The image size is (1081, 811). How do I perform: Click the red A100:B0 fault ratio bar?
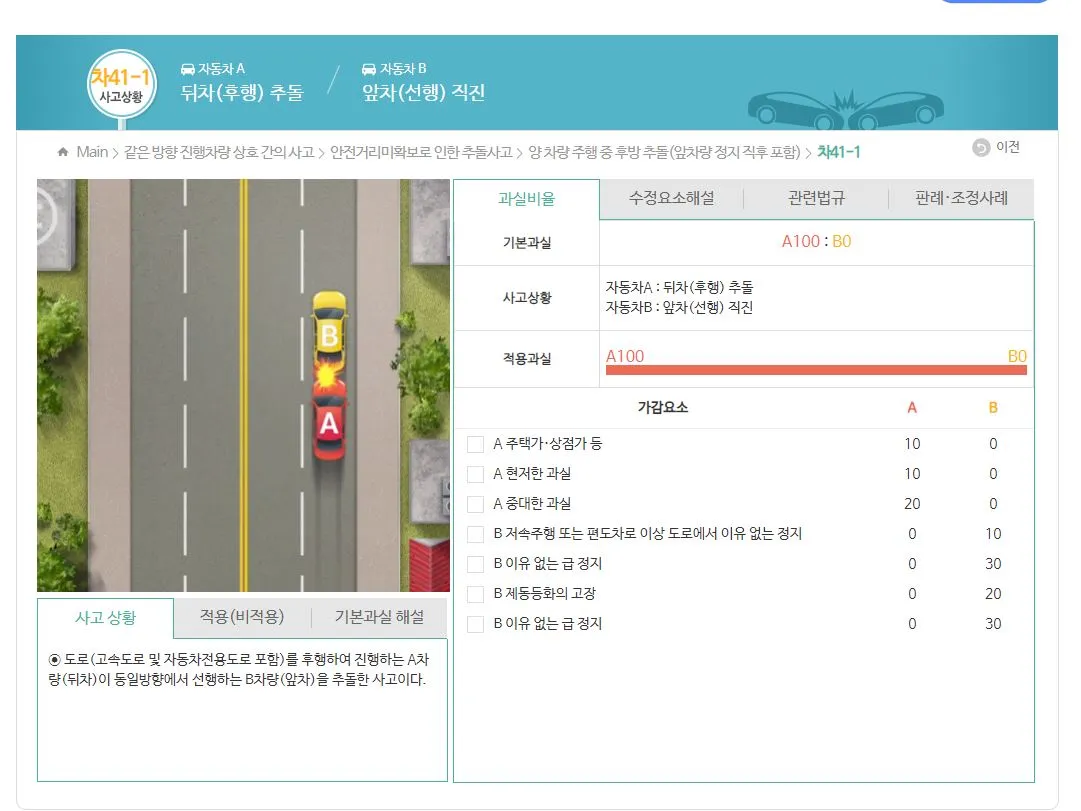tap(815, 369)
